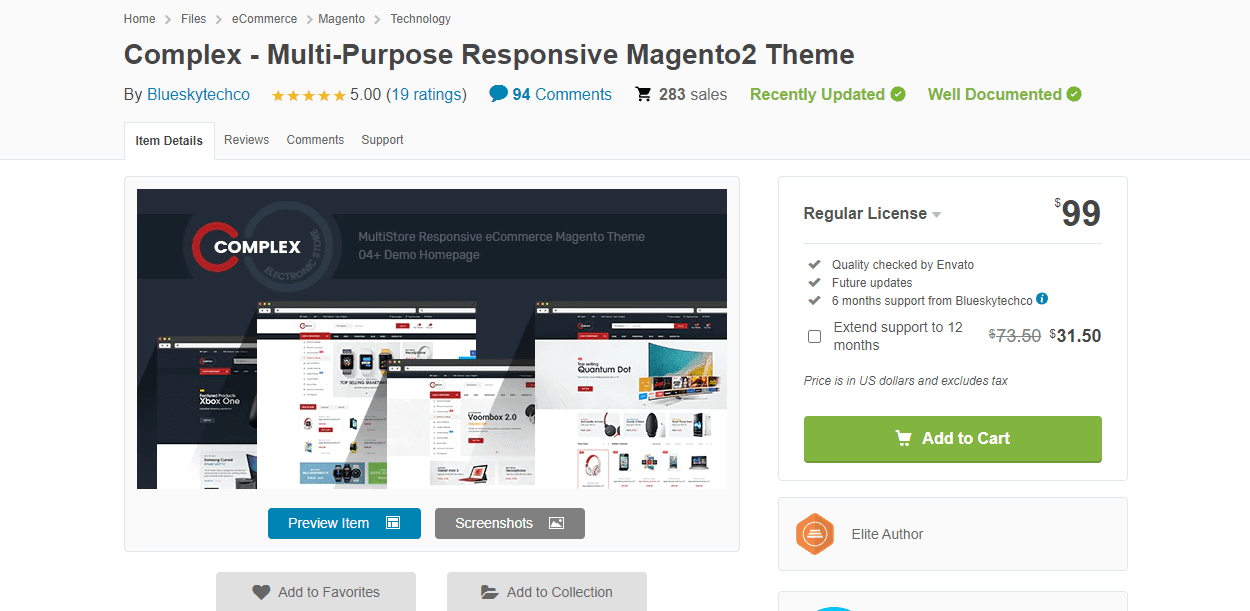
Task: Open the 19 ratings link
Action: (426, 95)
